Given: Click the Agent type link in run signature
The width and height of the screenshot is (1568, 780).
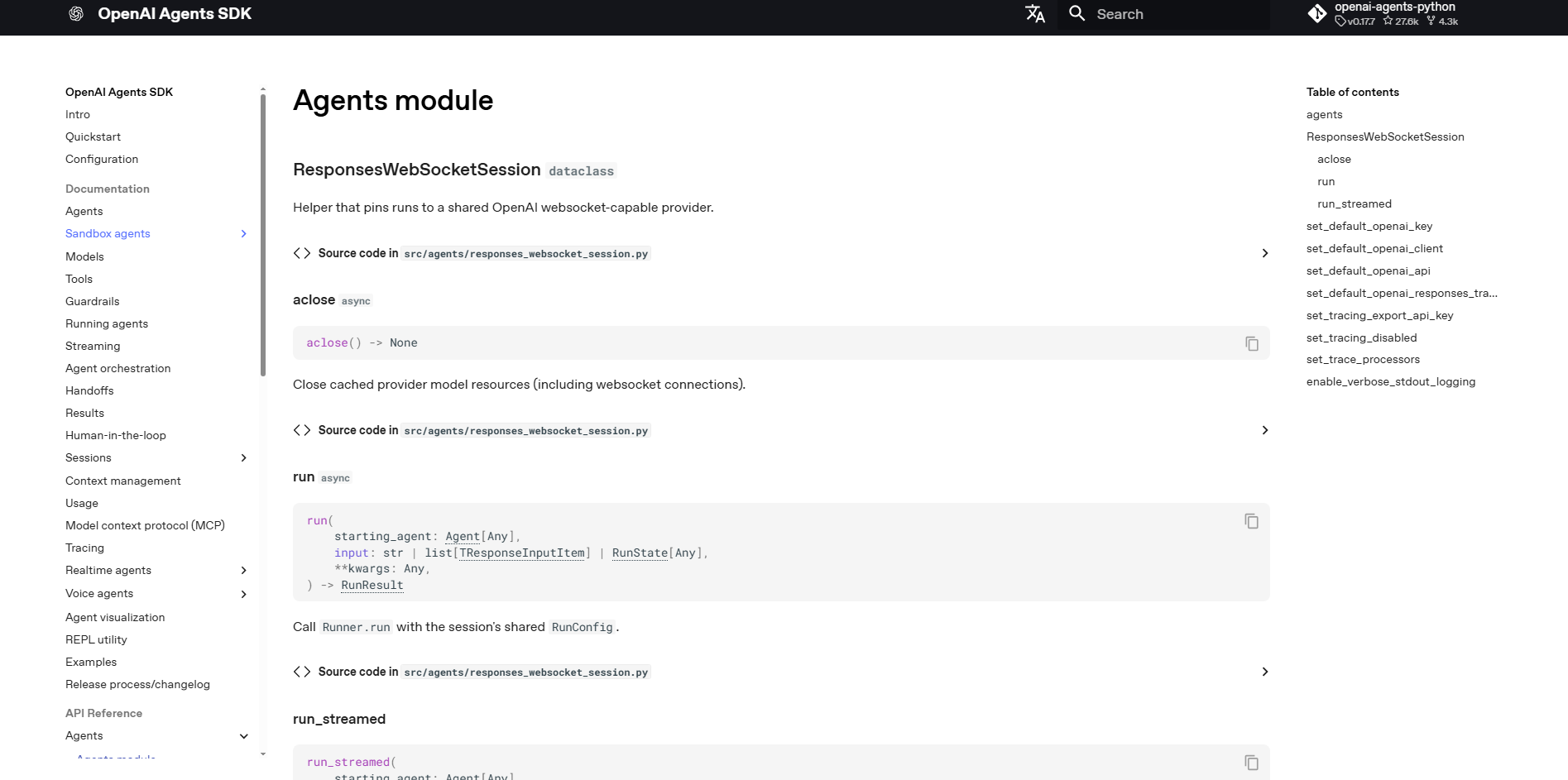Looking at the screenshot, I should click(463, 537).
